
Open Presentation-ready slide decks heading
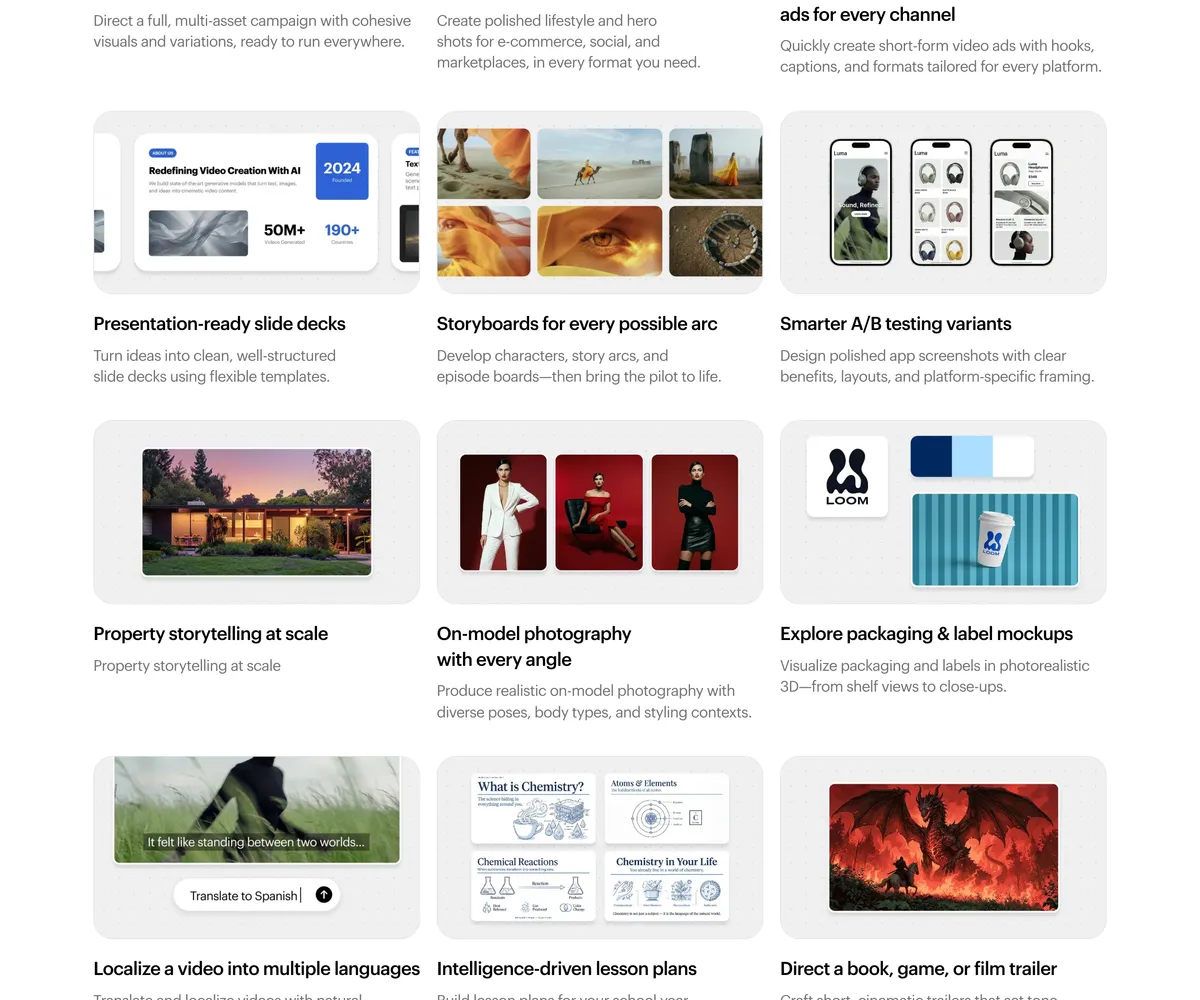click(x=219, y=324)
